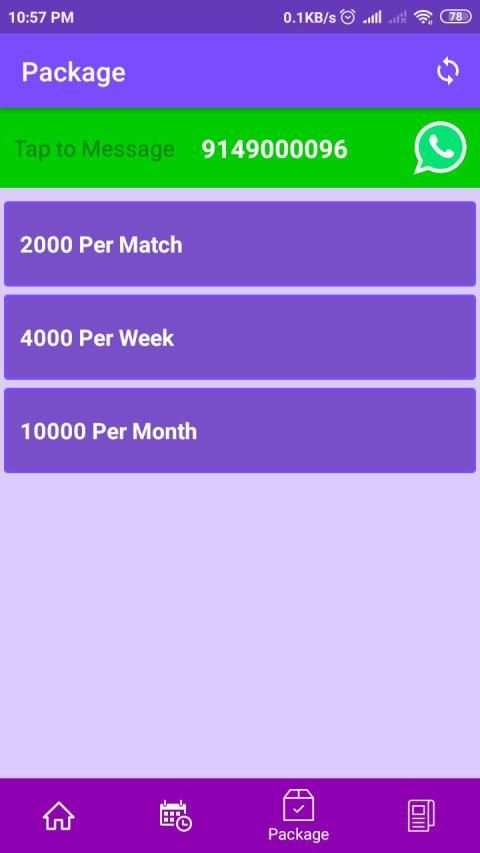
Task: Select the Package box icon
Action: coord(298,806)
